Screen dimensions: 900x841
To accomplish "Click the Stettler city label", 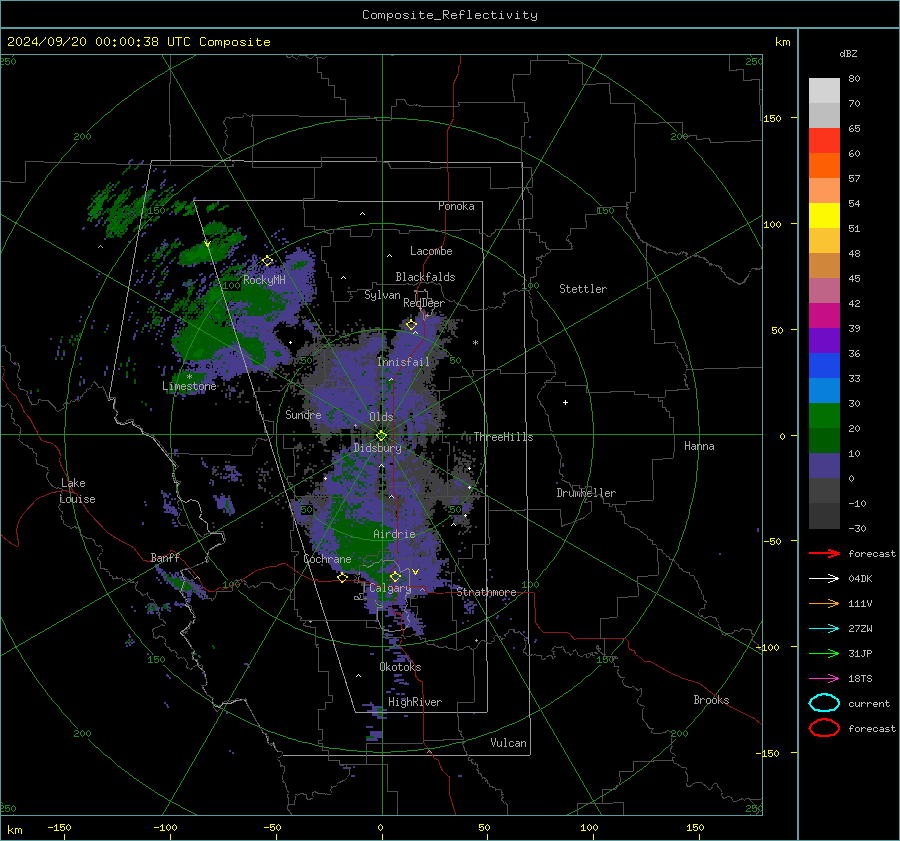I will 583,289.
